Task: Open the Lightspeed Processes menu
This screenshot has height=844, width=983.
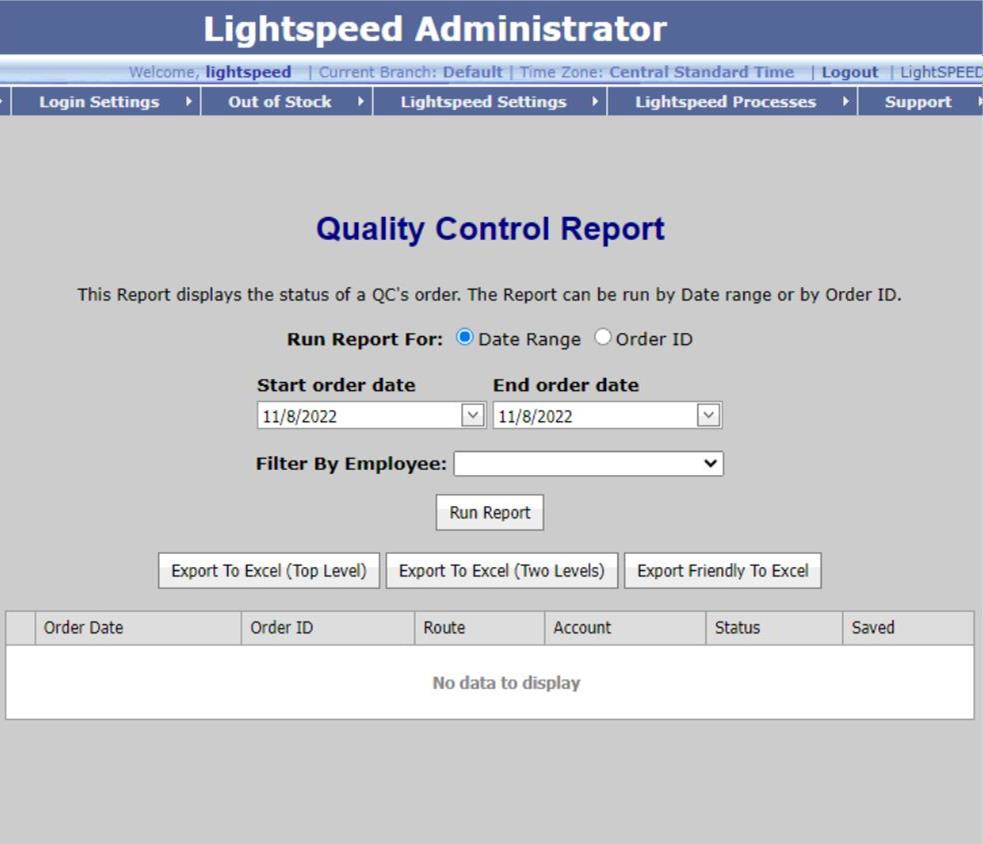Action: (732, 102)
